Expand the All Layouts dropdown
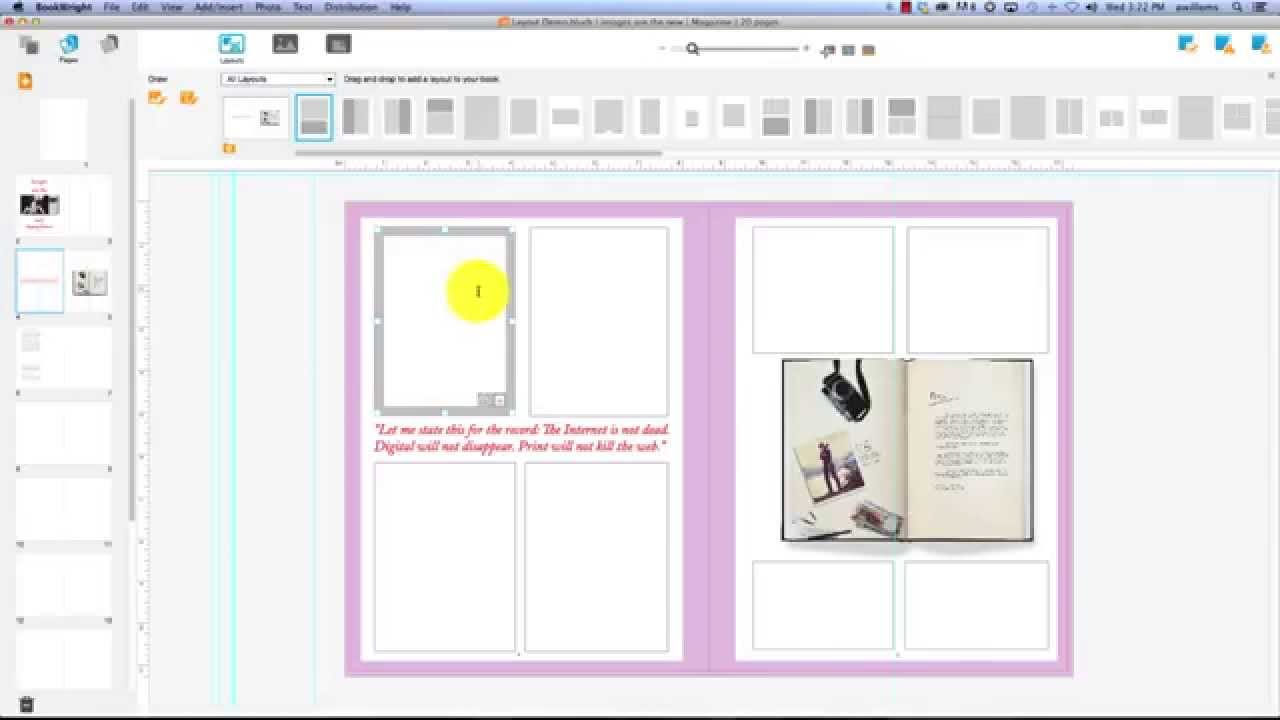Viewport: 1280px width, 720px height. click(x=278, y=79)
